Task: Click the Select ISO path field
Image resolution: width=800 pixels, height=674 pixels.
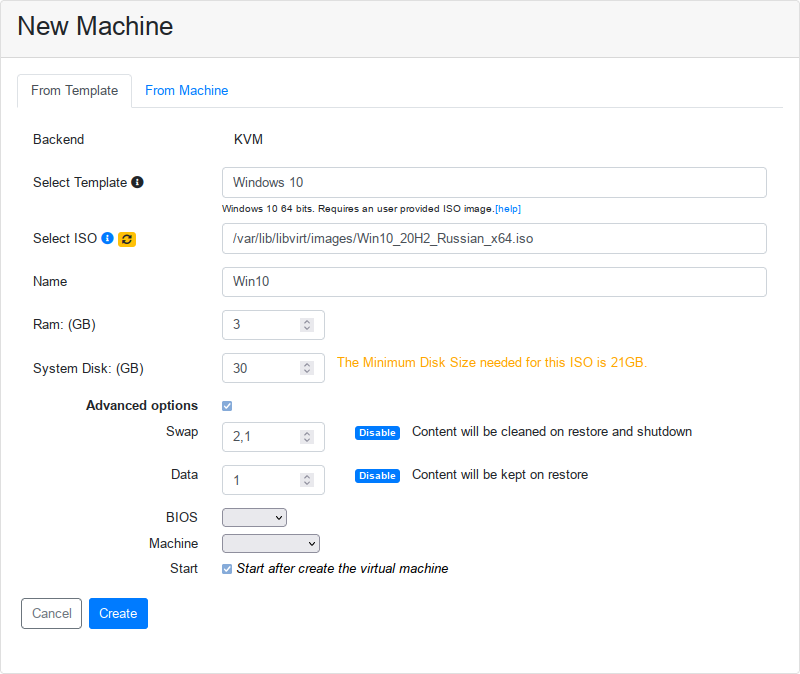Action: tap(494, 238)
